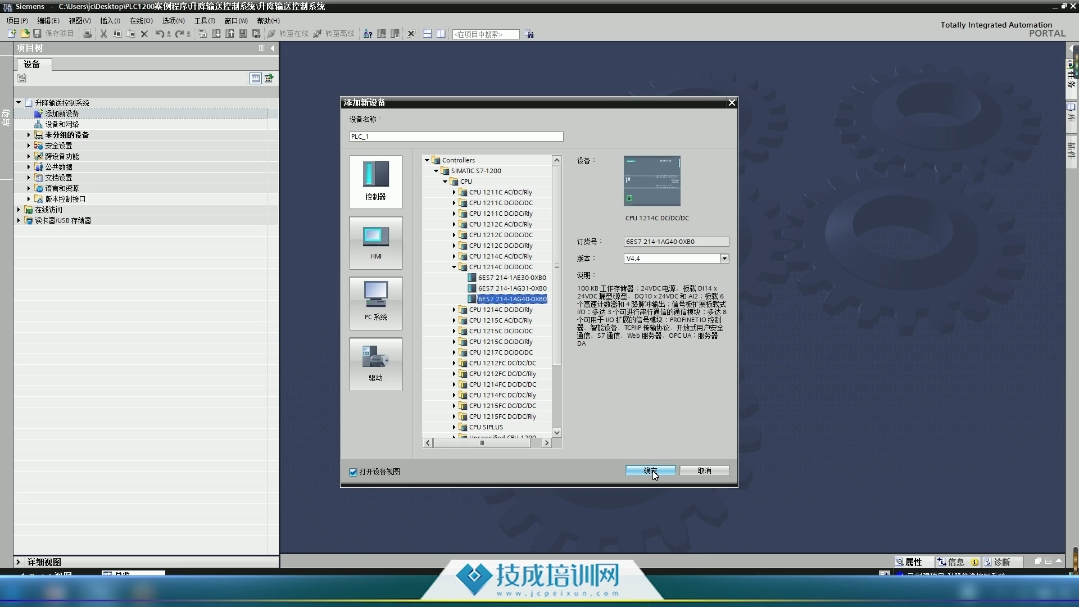
Task: Expand the CPU 1215C AC/DC/Rly folder
Action: coord(454,321)
